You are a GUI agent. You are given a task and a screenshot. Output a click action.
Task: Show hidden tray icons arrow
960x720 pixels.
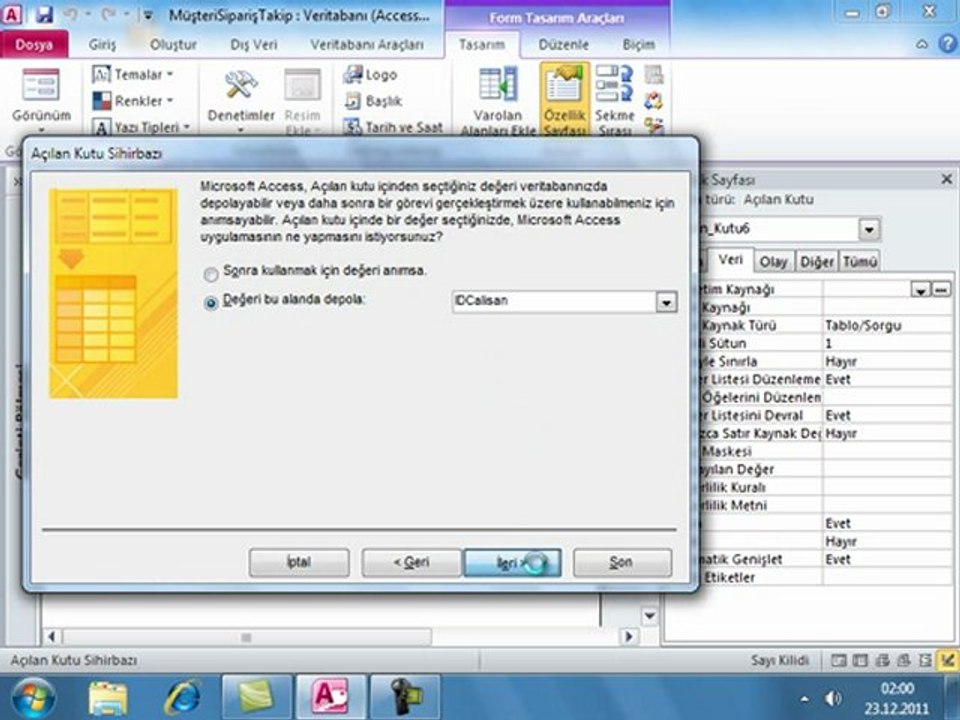pyautogui.click(x=804, y=699)
